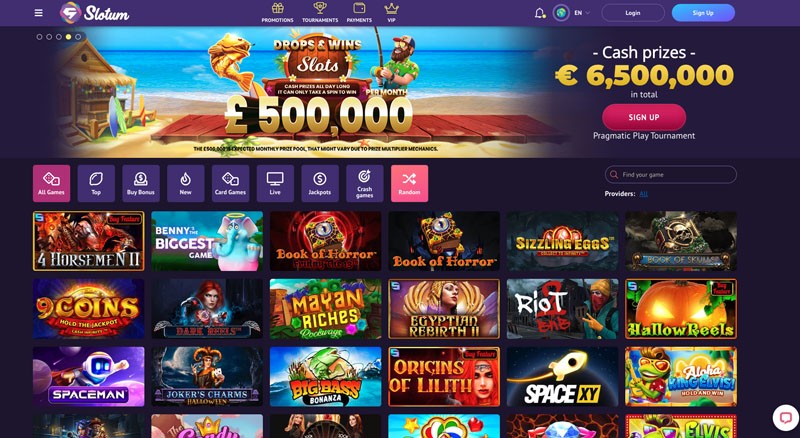Select the first banner carousel dot

39,37
